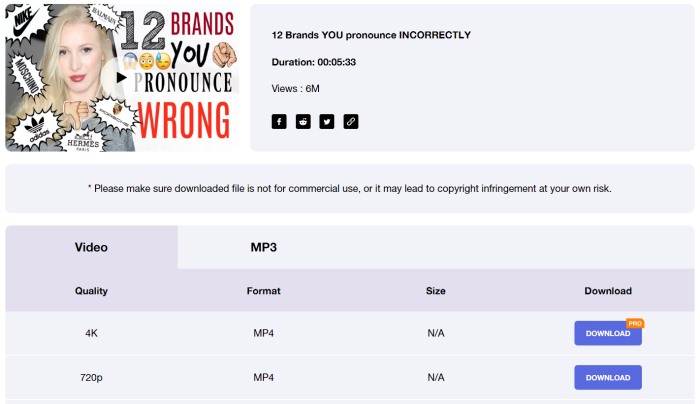
Task: Click the Size column header
Action: (436, 291)
